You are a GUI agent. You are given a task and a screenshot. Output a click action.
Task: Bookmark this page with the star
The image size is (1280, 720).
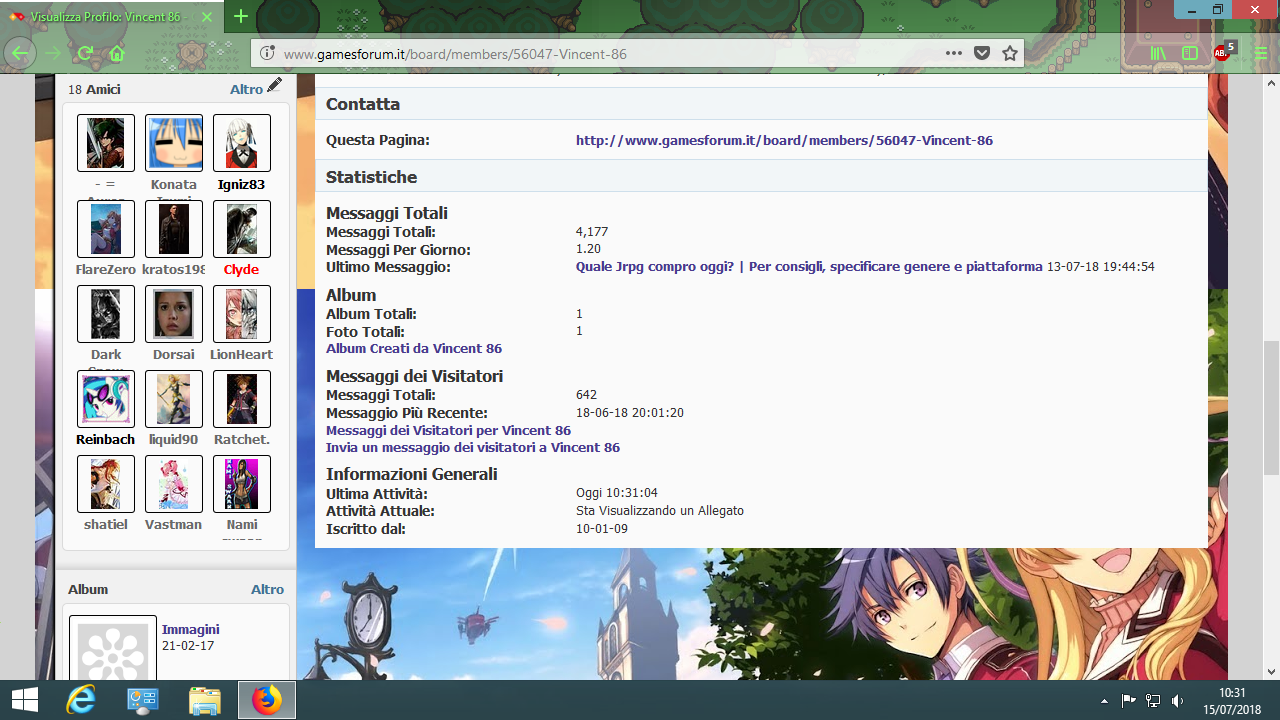[1010, 53]
